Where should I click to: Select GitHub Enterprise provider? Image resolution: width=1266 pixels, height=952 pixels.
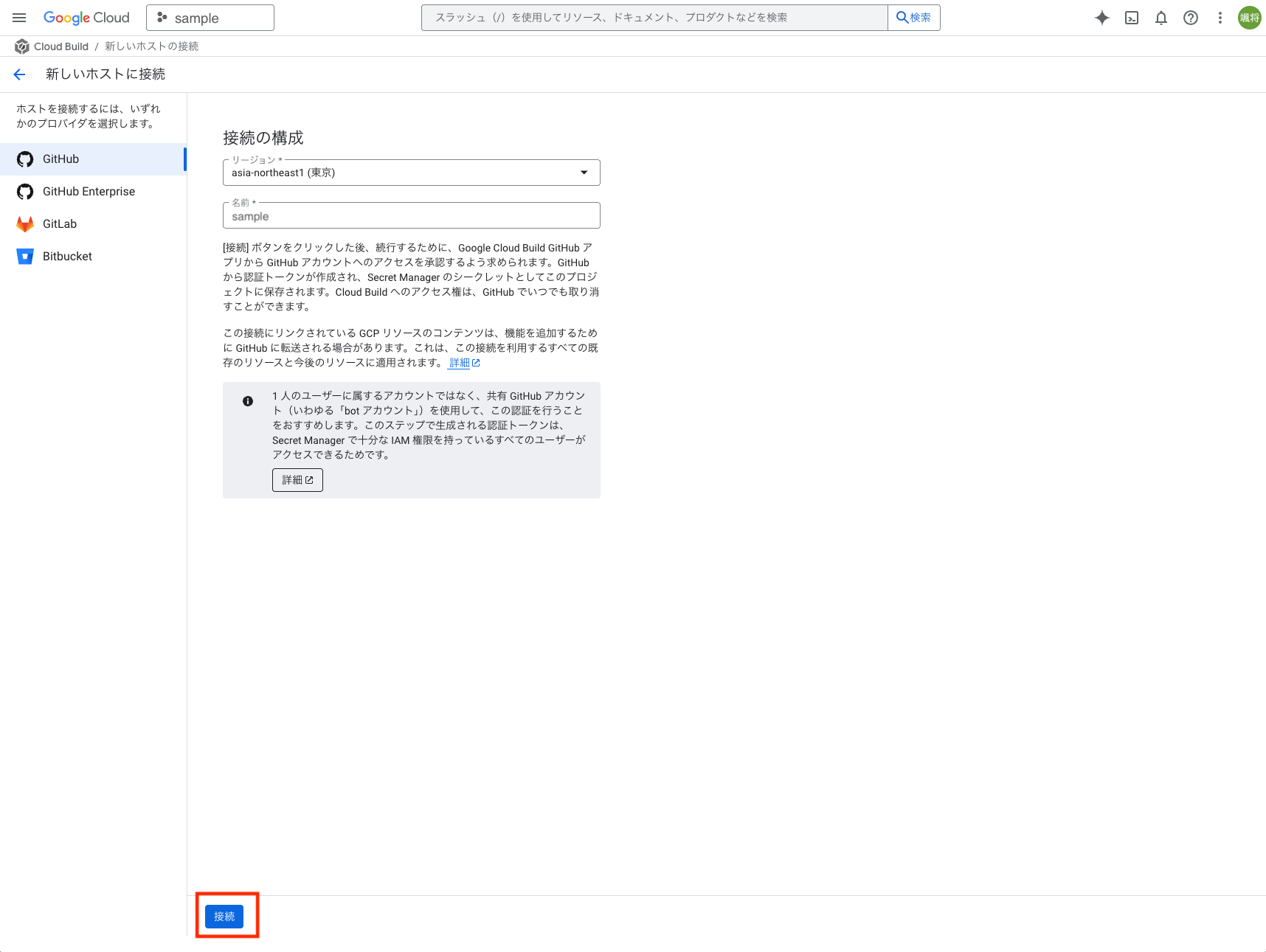[x=93, y=192]
